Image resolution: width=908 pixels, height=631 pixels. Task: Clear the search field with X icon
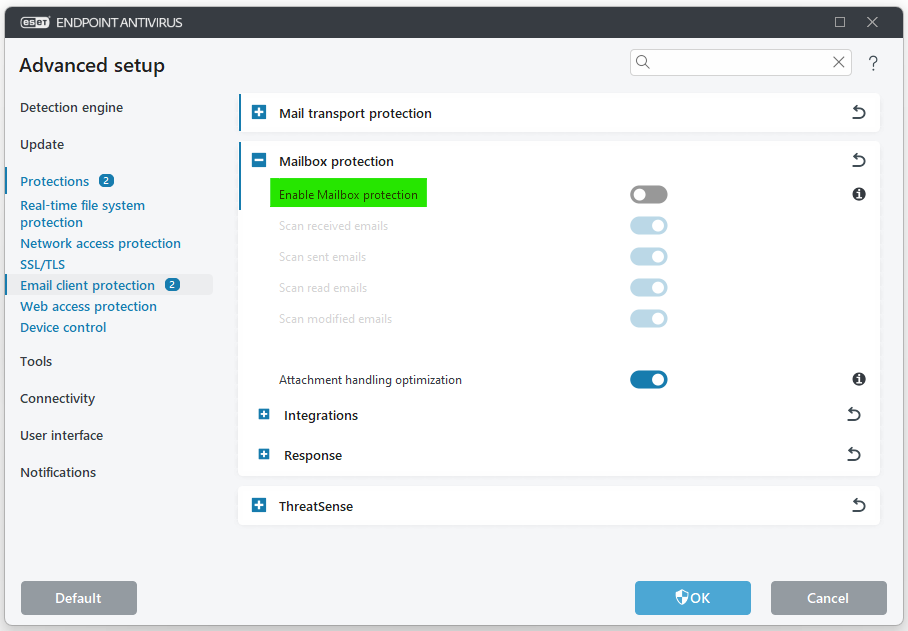click(838, 62)
